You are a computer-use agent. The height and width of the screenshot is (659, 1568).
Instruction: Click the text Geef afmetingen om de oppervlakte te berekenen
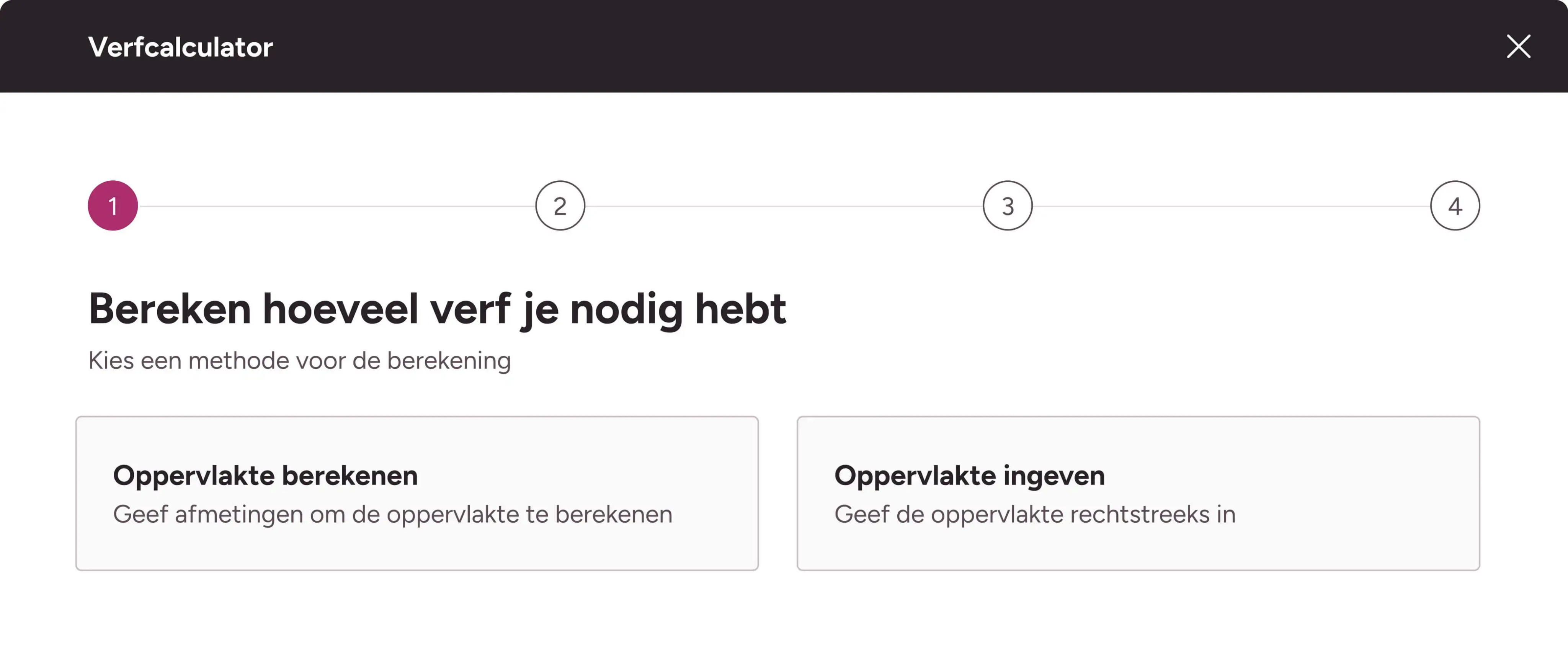click(393, 515)
